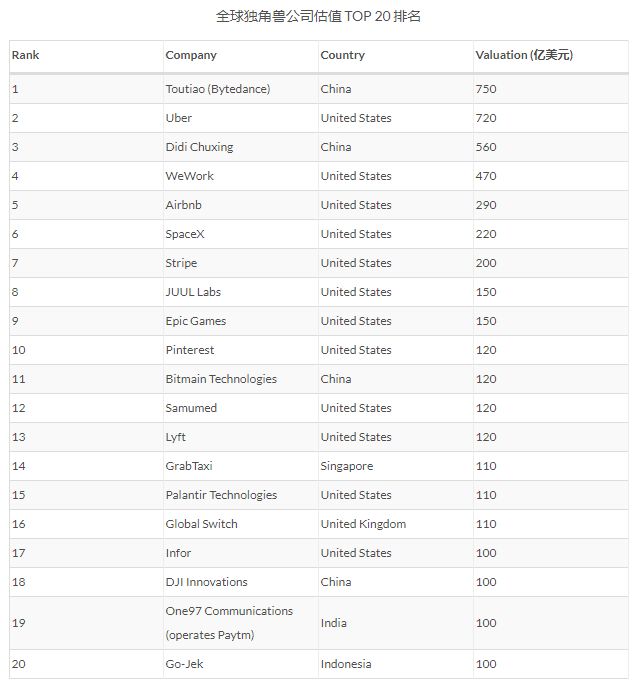
Task: Click the Rank column header
Action: pos(25,55)
